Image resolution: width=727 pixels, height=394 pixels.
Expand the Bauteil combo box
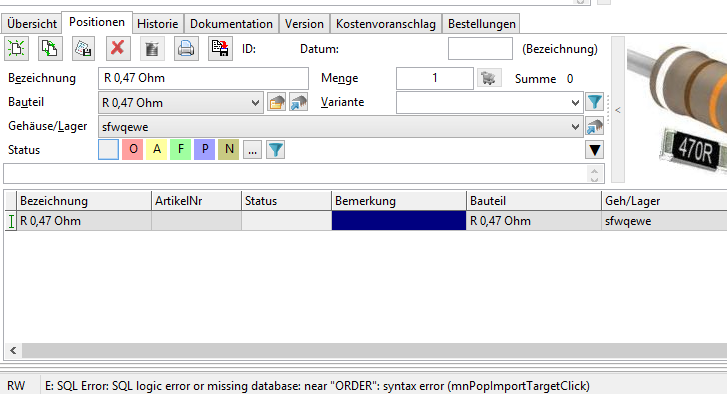coord(255,102)
